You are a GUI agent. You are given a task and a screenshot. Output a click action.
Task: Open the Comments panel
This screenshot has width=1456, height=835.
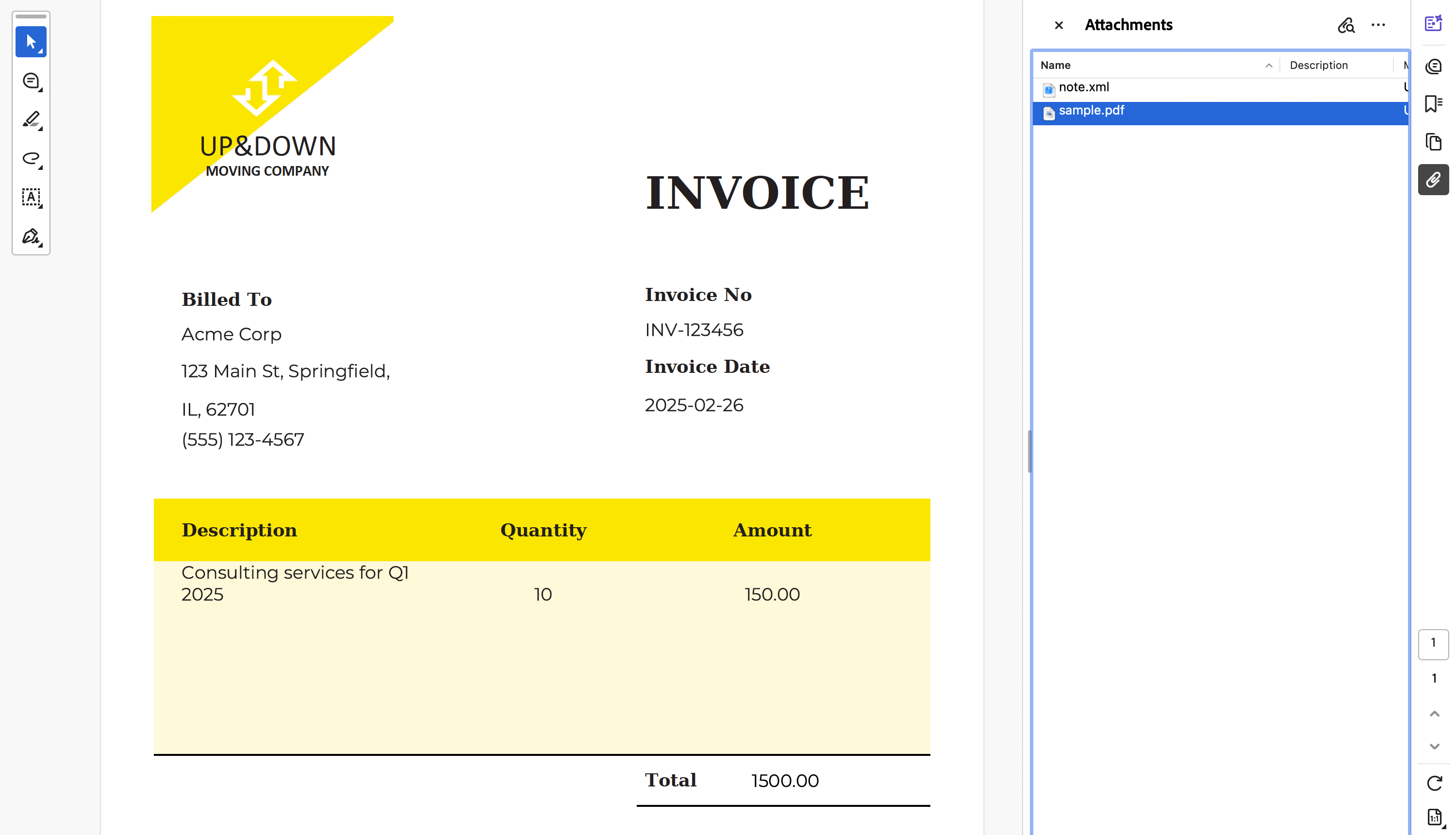tap(1434, 66)
